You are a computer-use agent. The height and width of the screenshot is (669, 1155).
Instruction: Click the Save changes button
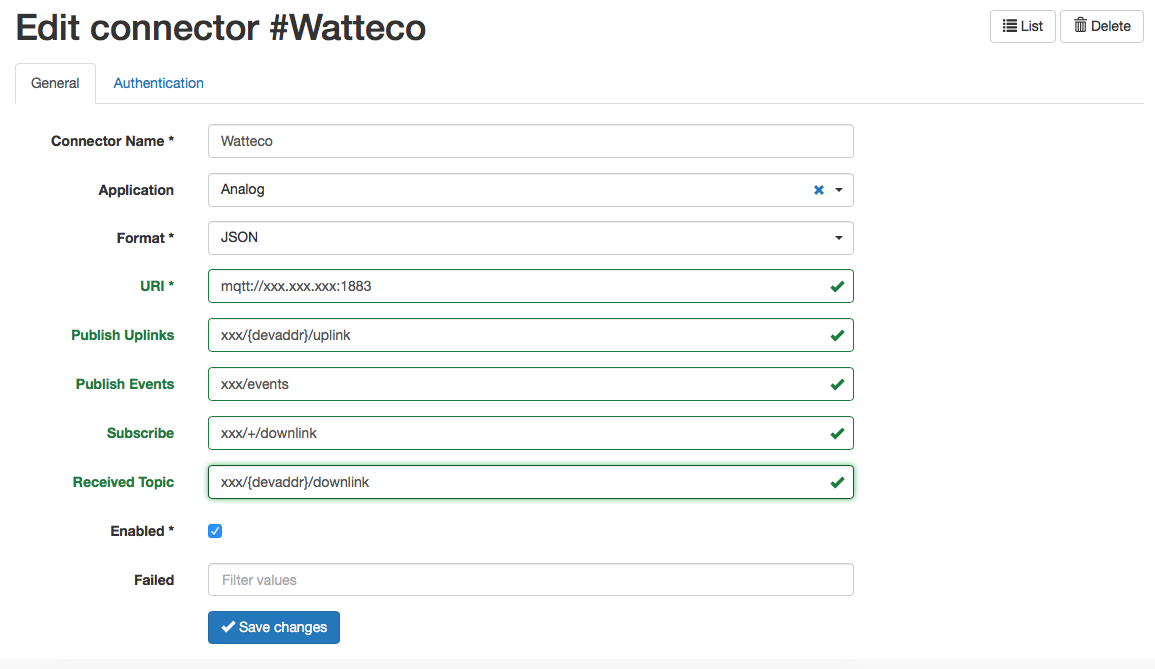tap(274, 627)
